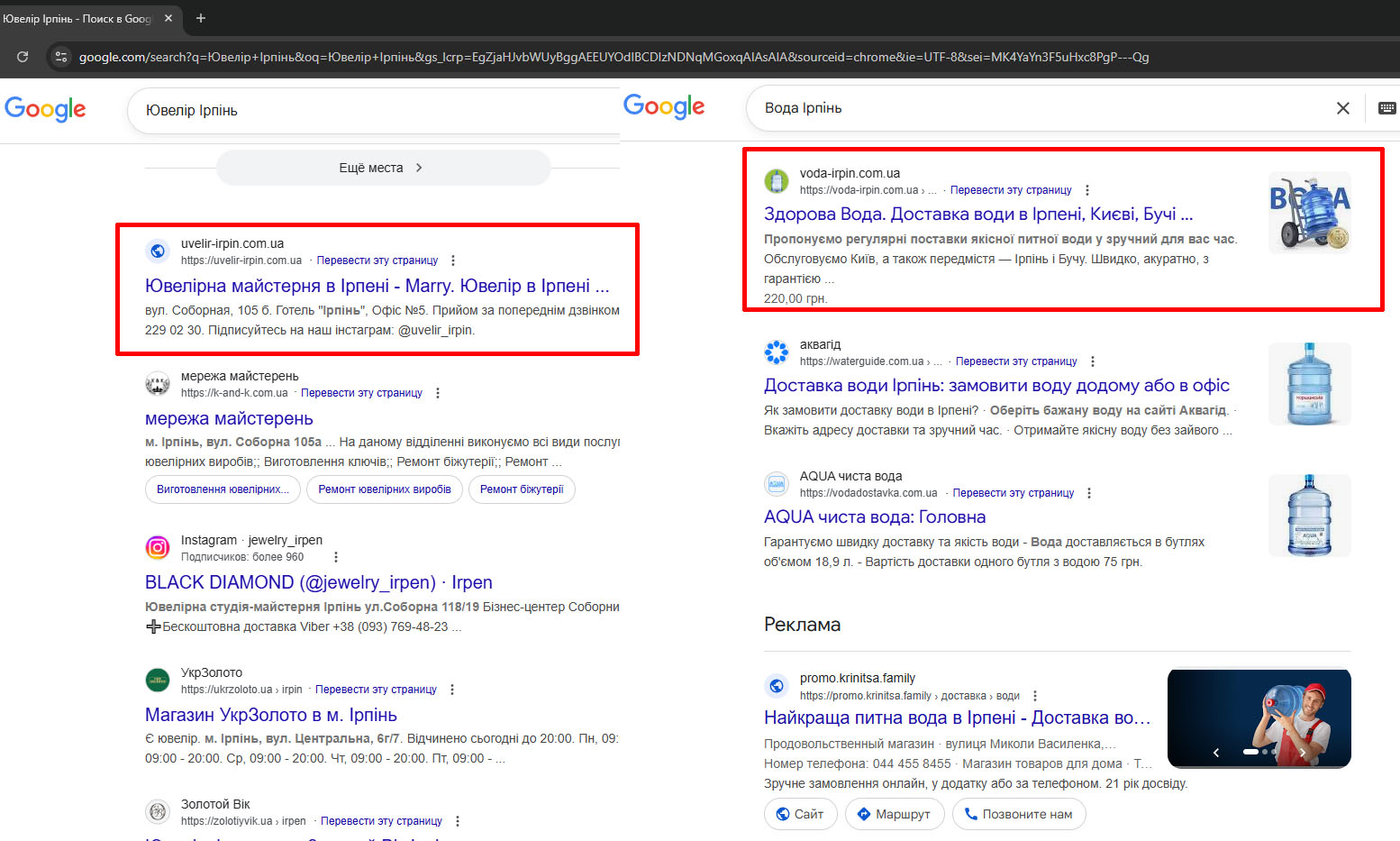Open the three-dot menu for waterguide.com.ua
Image resolution: width=1400 pixels, height=841 pixels.
point(1093,361)
